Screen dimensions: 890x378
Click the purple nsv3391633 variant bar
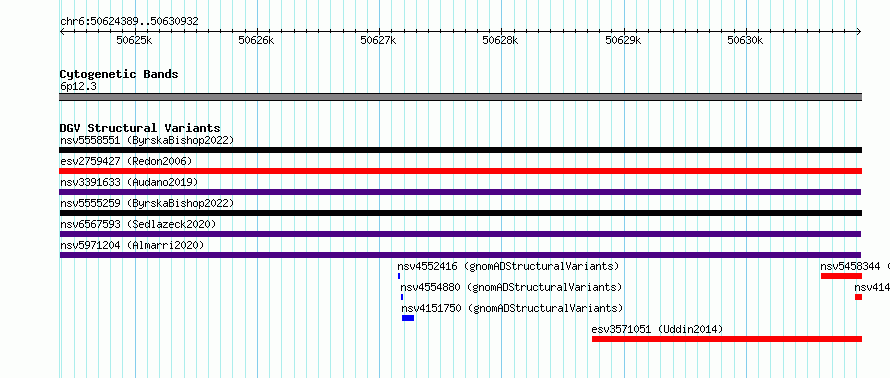(460, 192)
